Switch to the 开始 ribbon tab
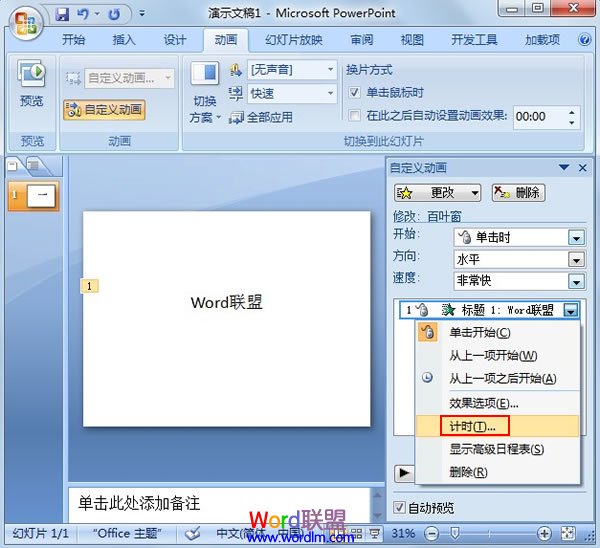The width and height of the screenshot is (600, 548). (x=73, y=39)
